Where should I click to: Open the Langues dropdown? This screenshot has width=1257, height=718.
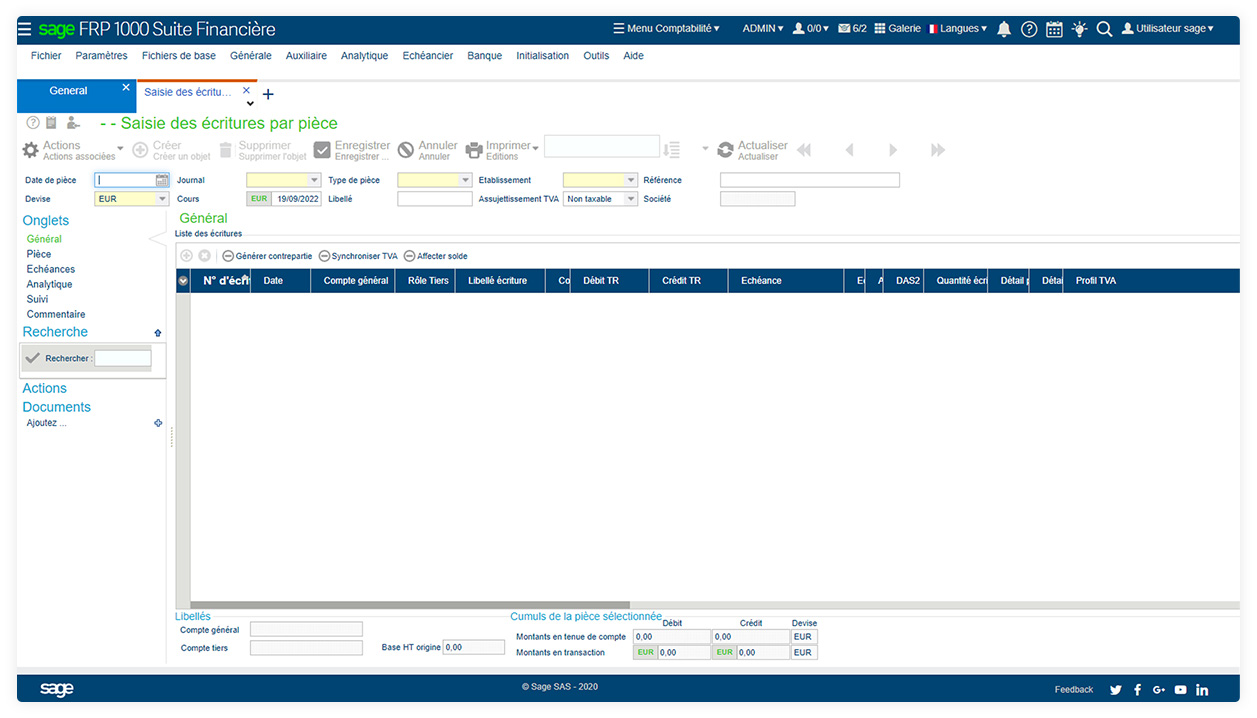(958, 29)
